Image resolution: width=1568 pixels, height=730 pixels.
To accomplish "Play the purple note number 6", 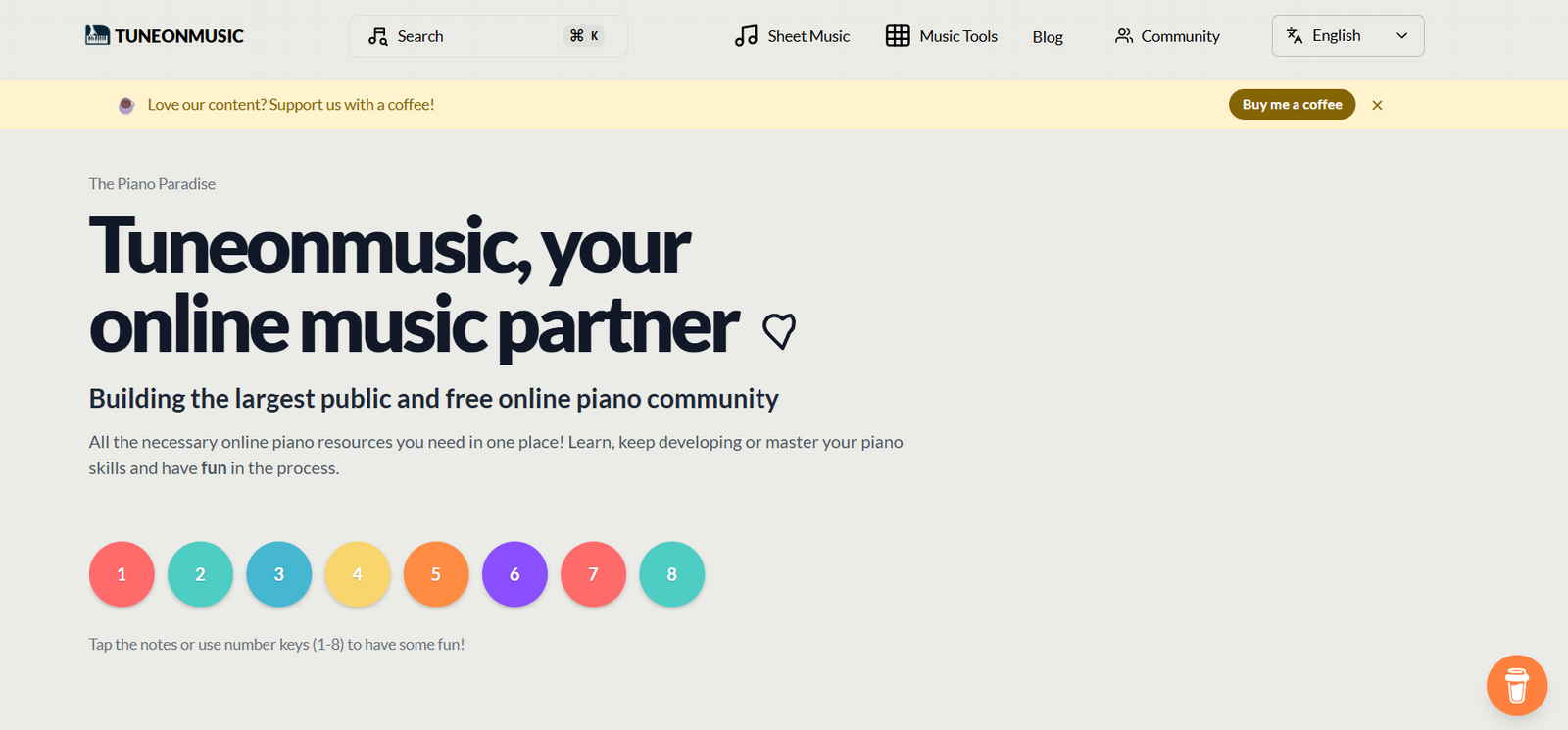I will pyautogui.click(x=514, y=574).
